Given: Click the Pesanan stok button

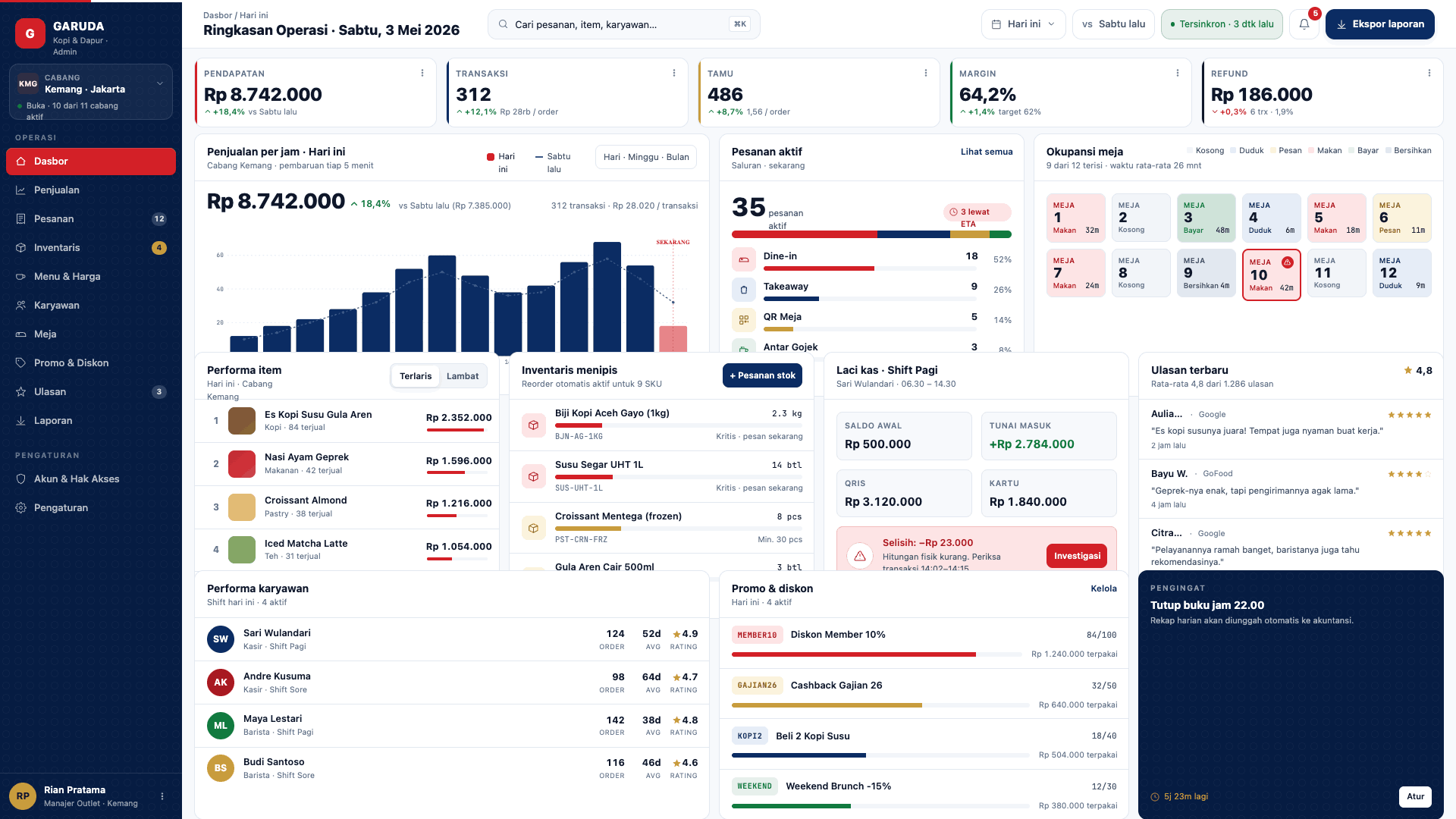Looking at the screenshot, I should [x=762, y=375].
